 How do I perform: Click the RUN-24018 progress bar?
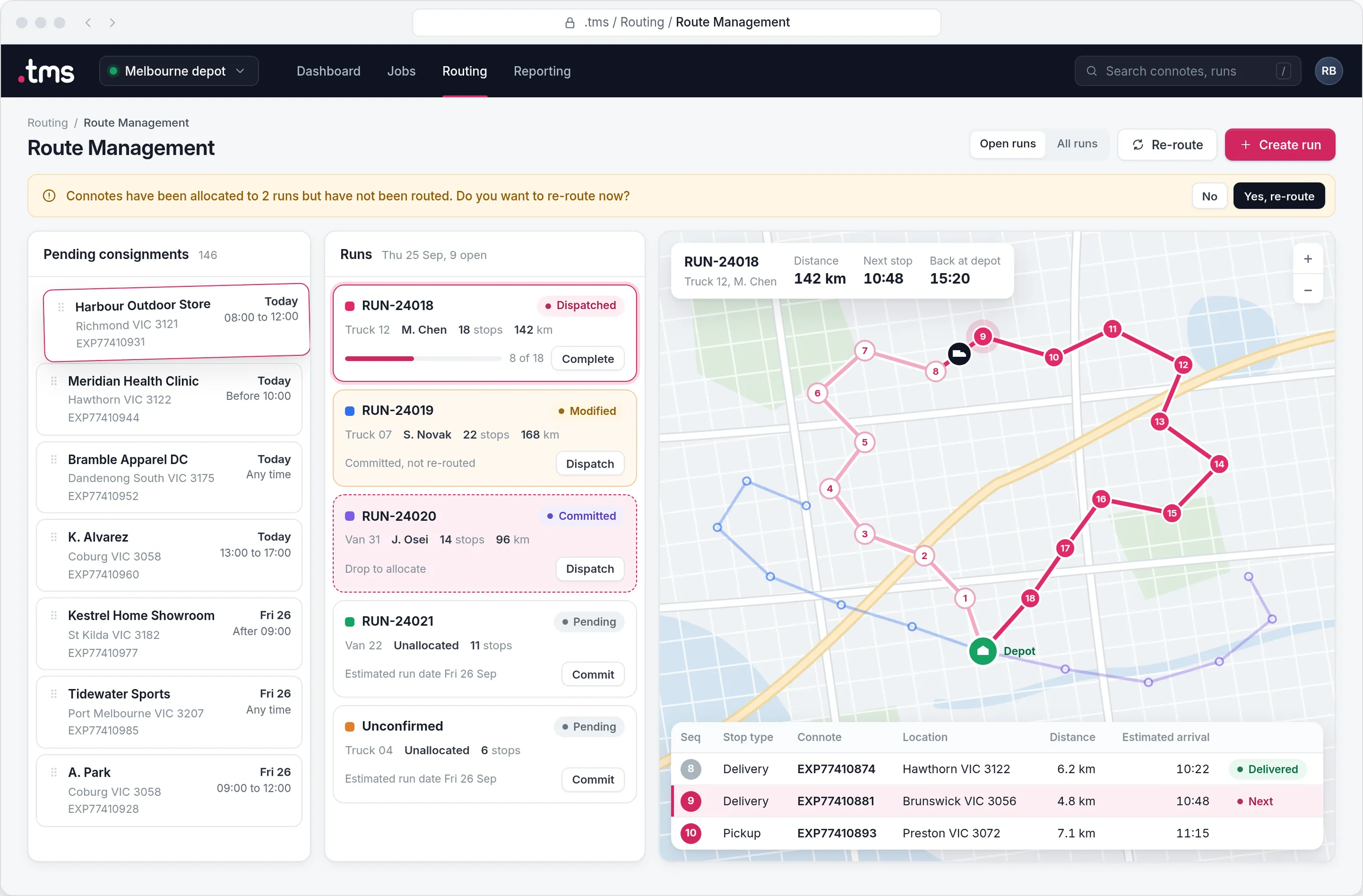[x=423, y=359]
